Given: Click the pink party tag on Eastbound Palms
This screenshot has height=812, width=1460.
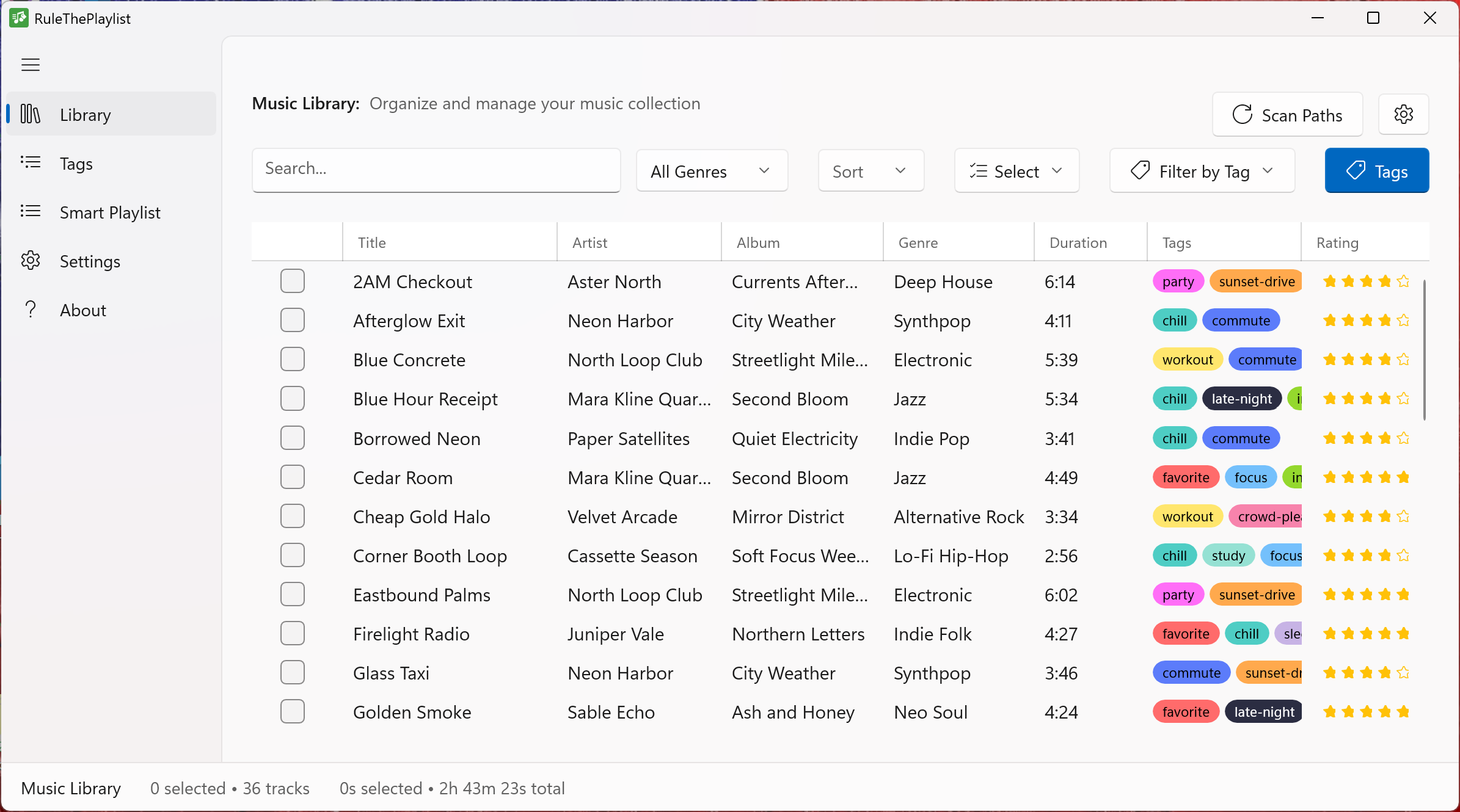Looking at the screenshot, I should click(1178, 595).
